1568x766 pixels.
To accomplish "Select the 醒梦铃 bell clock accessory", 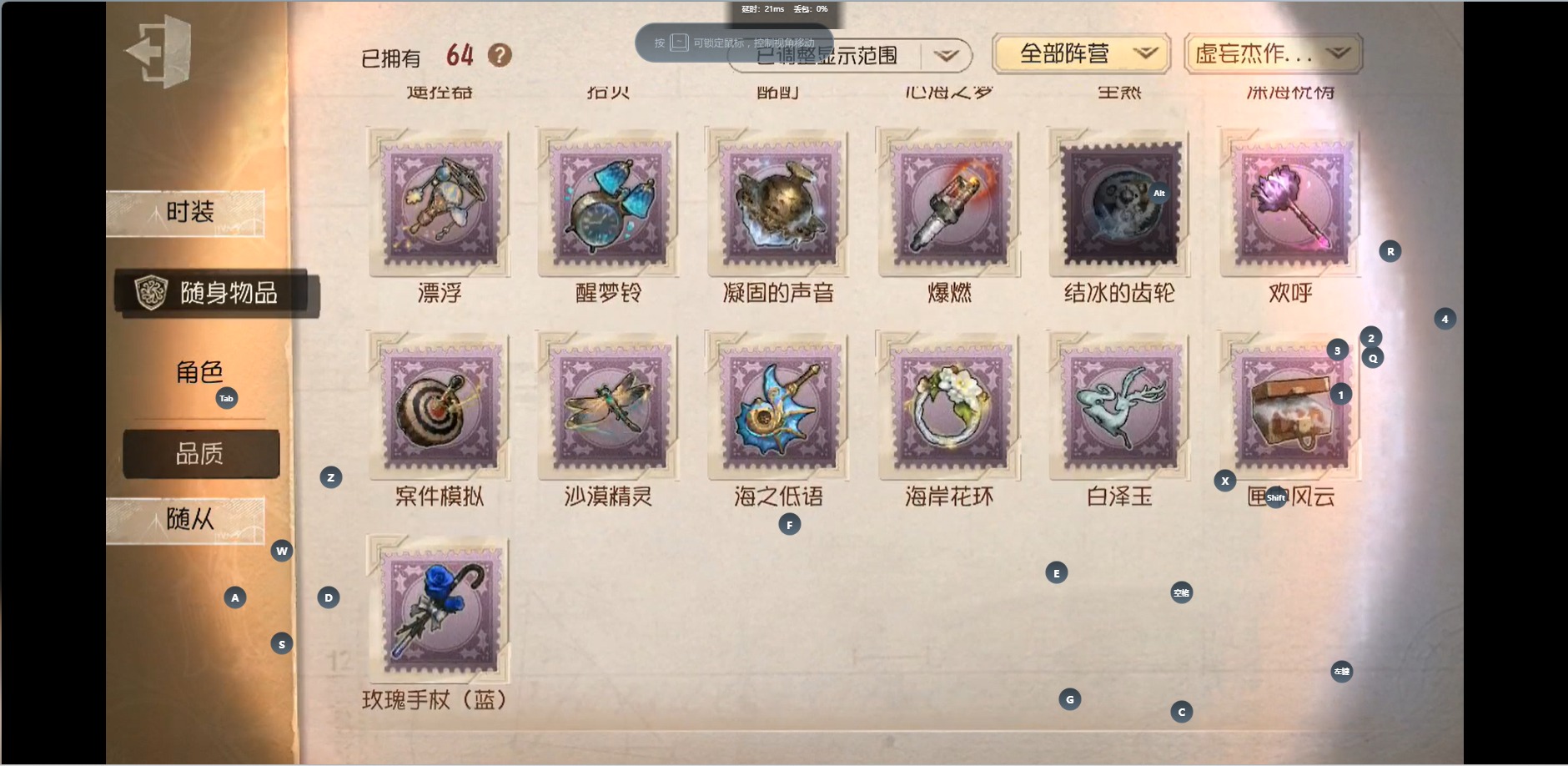I will 608,203.
